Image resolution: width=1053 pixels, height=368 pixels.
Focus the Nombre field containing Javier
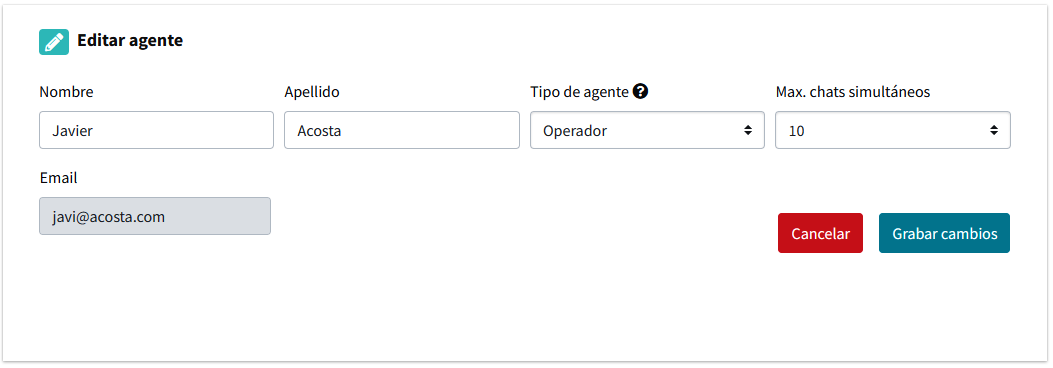(x=156, y=130)
